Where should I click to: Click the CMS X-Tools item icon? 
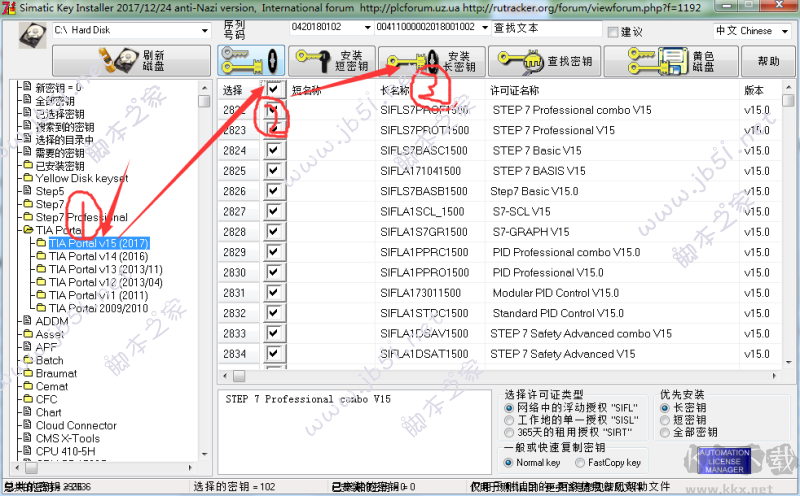pos(28,438)
